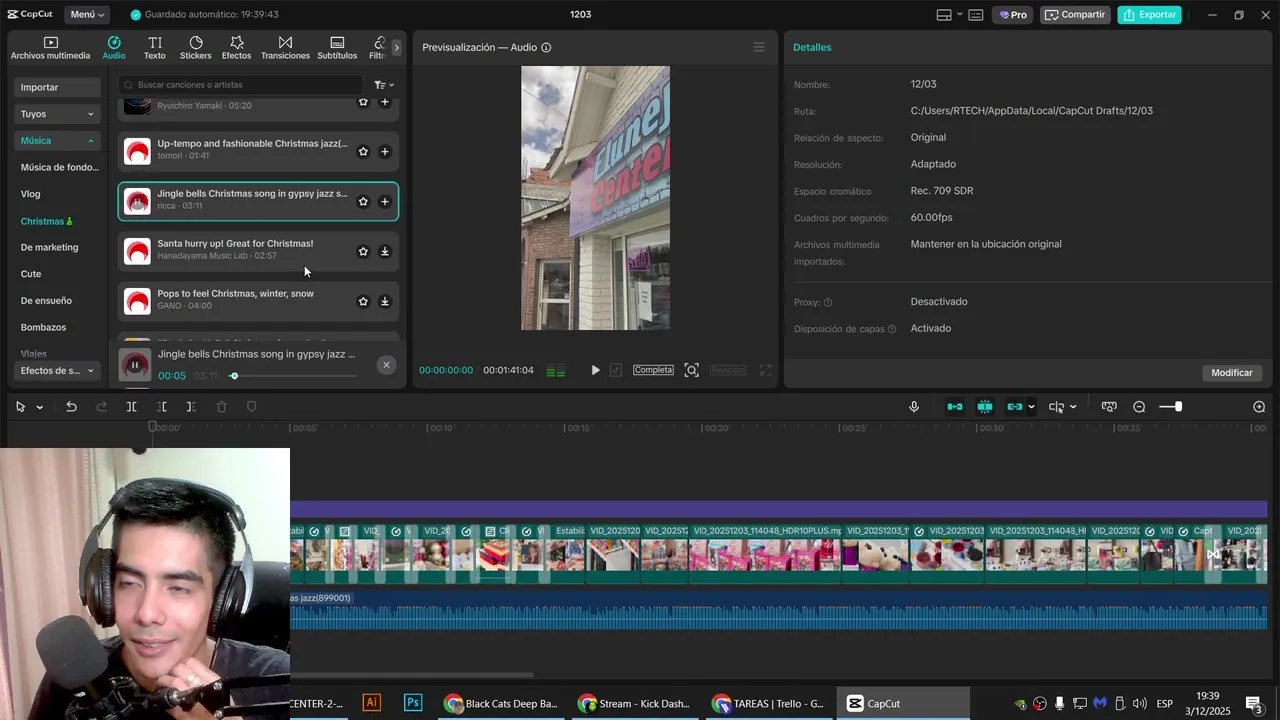Open the Pro subscription badge
This screenshot has height=720, width=1280.
tap(1013, 15)
